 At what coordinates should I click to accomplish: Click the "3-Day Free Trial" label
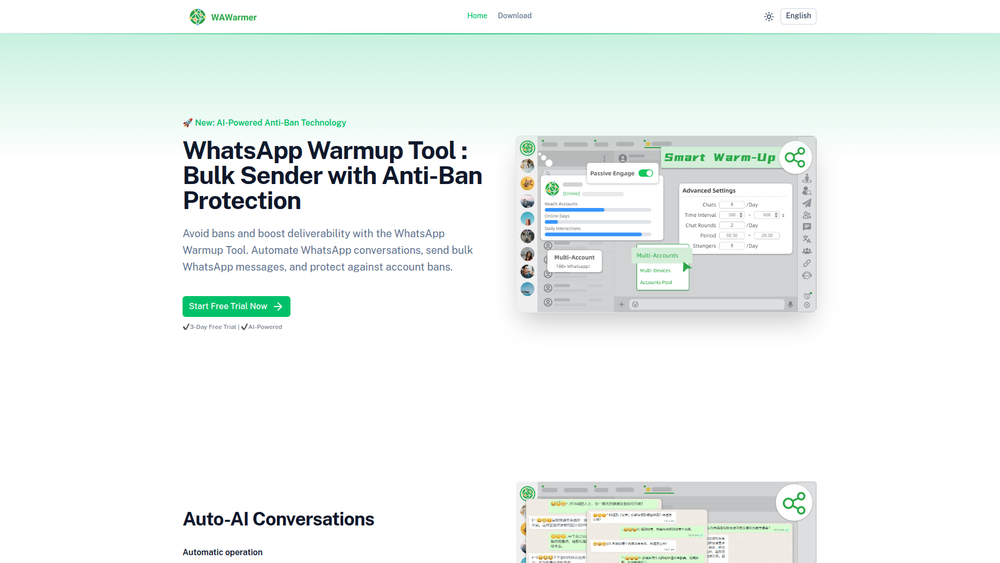point(212,327)
